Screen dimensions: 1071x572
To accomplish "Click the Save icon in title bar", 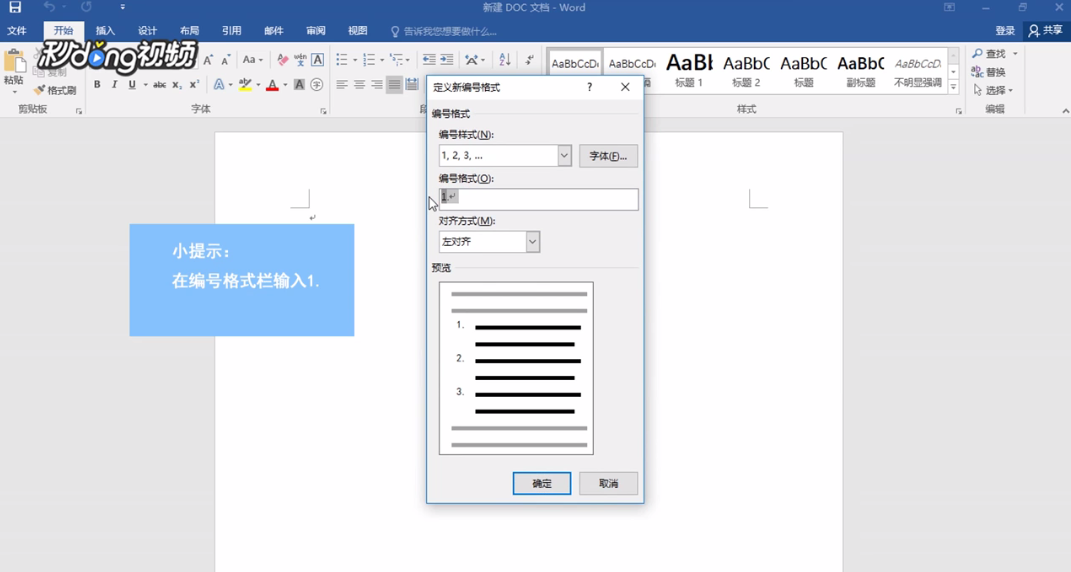I will [x=14, y=8].
